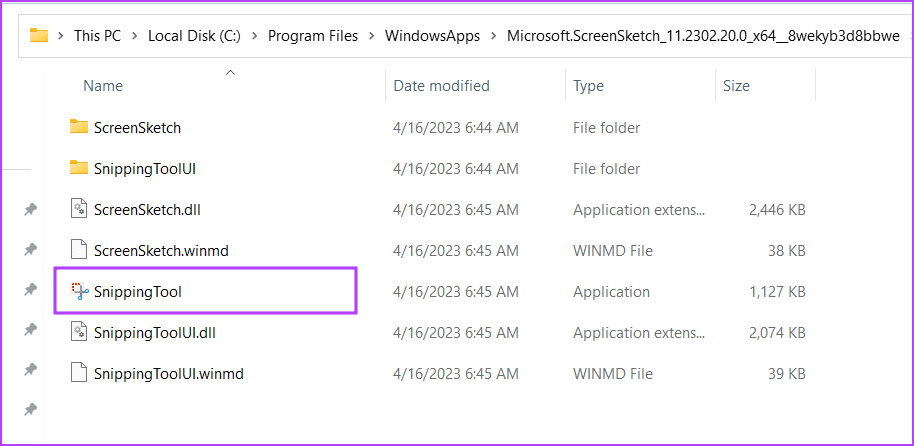The width and height of the screenshot is (914, 446).
Task: Select the ScreenSketch folder name
Action: click(138, 127)
